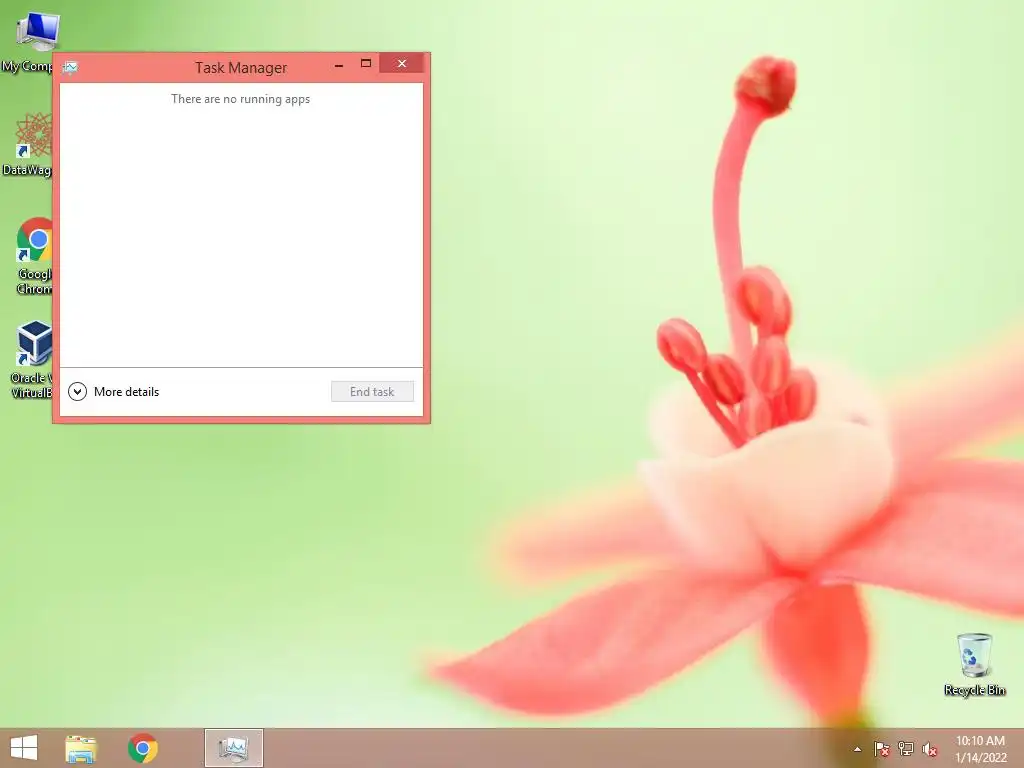1024x768 pixels.
Task: Open the clock showing 10:10 AM
Action: click(980, 749)
